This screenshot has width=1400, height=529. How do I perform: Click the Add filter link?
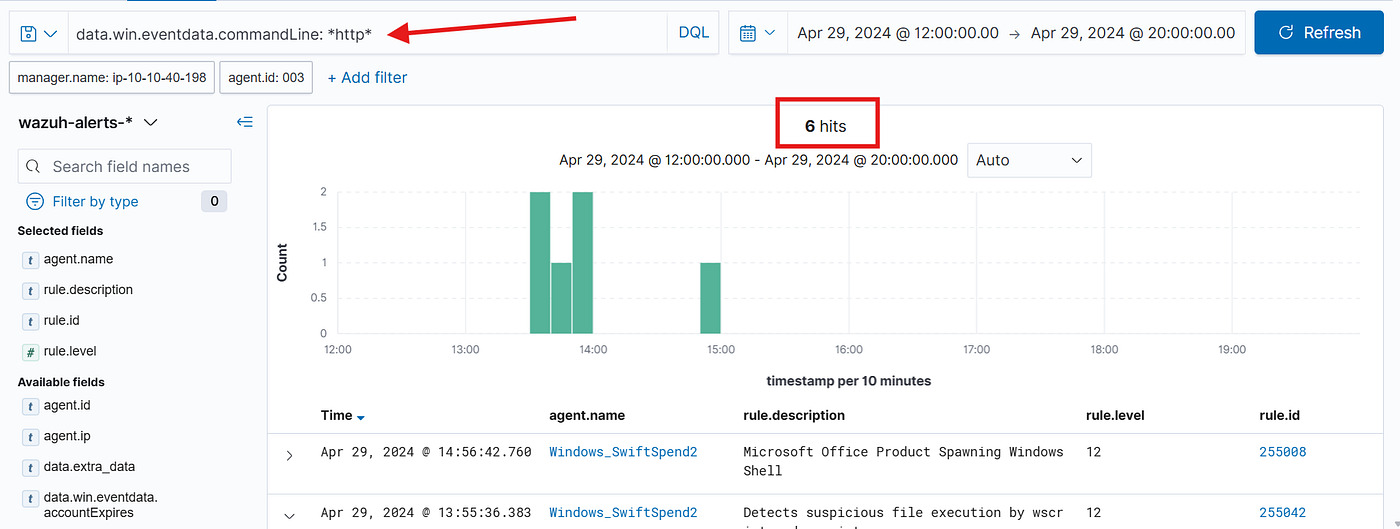pyautogui.click(x=367, y=77)
